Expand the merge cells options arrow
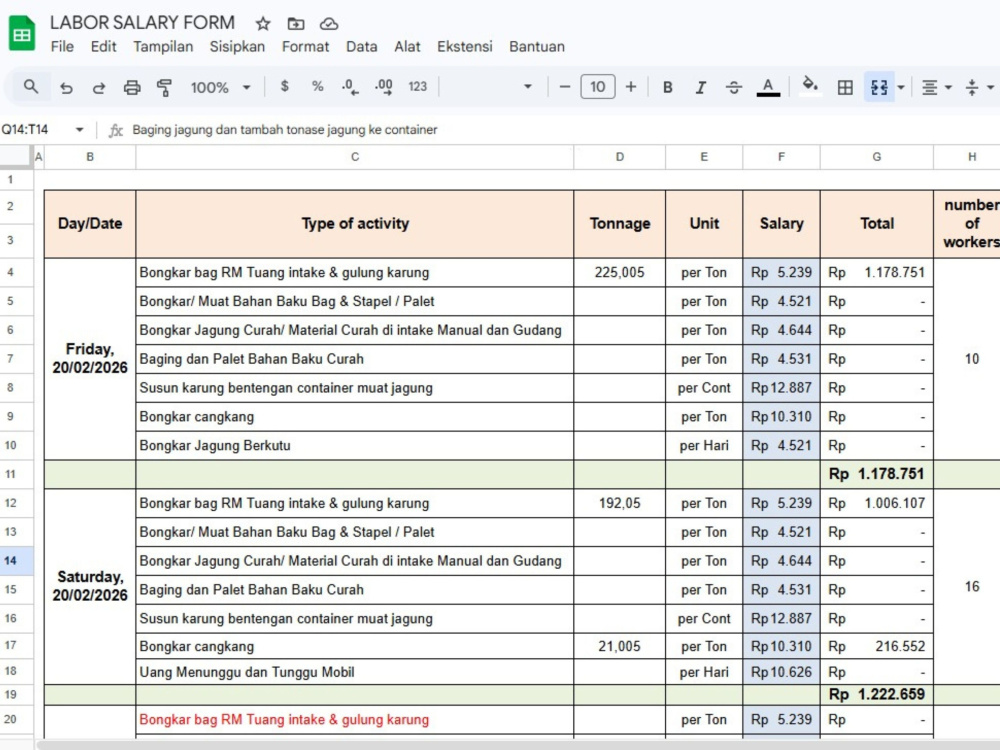The height and width of the screenshot is (750, 1000). click(x=901, y=87)
